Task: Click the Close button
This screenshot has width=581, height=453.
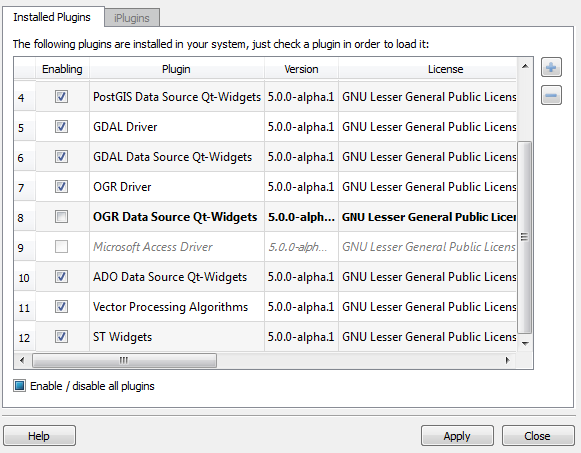Action: pos(538,436)
